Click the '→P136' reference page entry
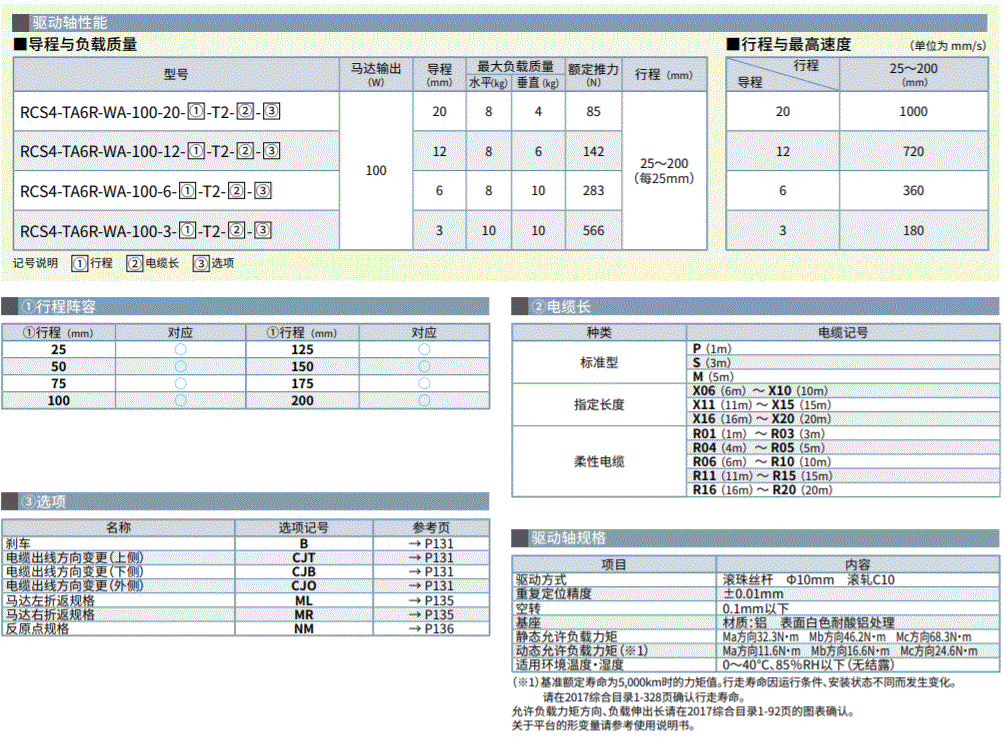The width and height of the screenshot is (1004, 737). click(432, 629)
